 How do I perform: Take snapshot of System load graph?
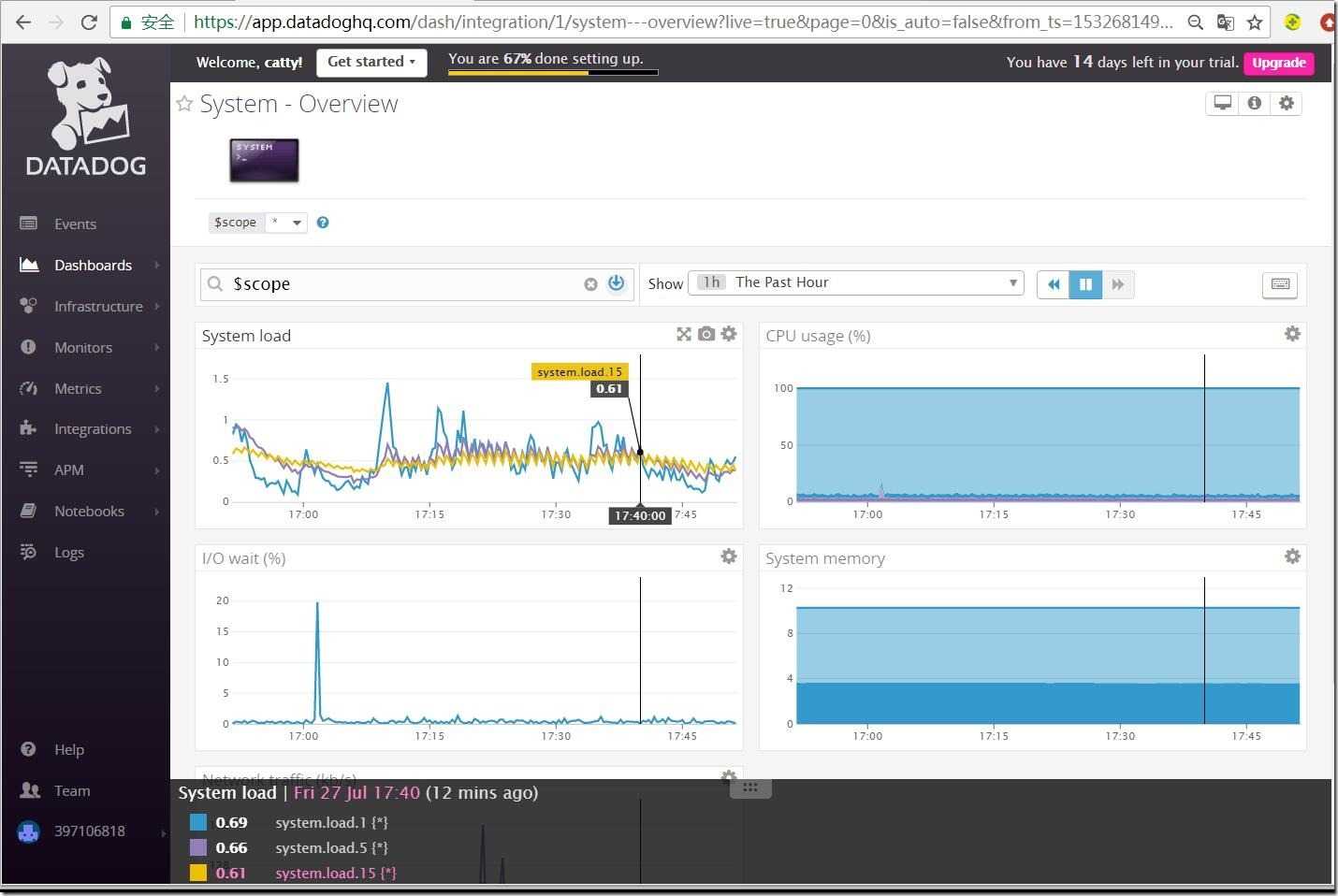pos(706,334)
